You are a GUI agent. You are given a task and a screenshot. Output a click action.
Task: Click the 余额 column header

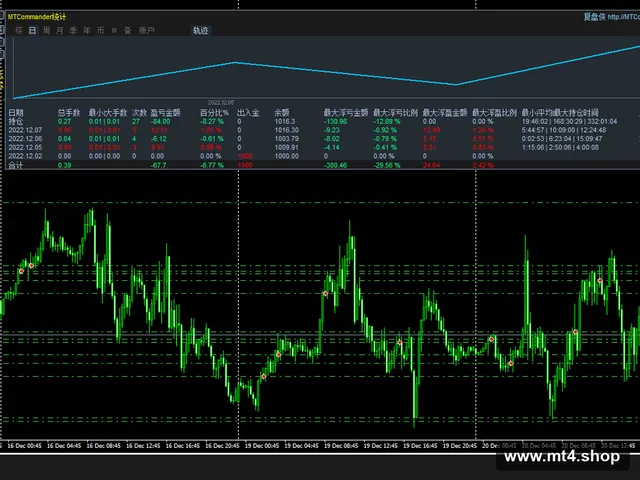[x=282, y=113]
